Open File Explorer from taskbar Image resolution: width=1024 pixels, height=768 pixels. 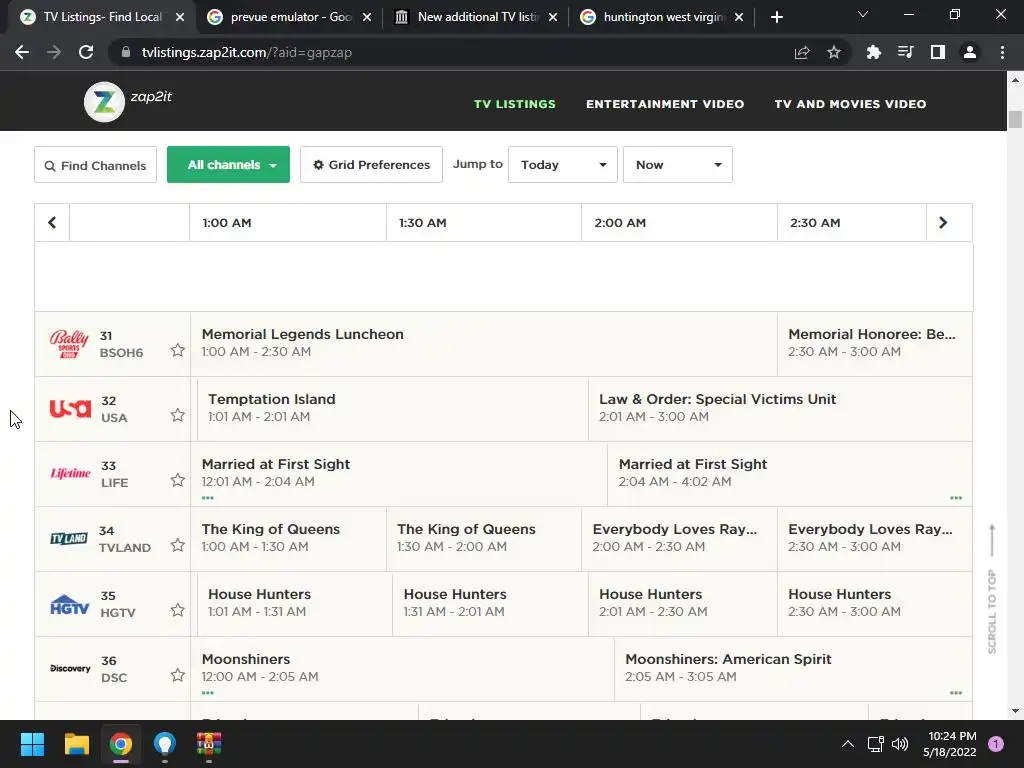click(x=76, y=744)
